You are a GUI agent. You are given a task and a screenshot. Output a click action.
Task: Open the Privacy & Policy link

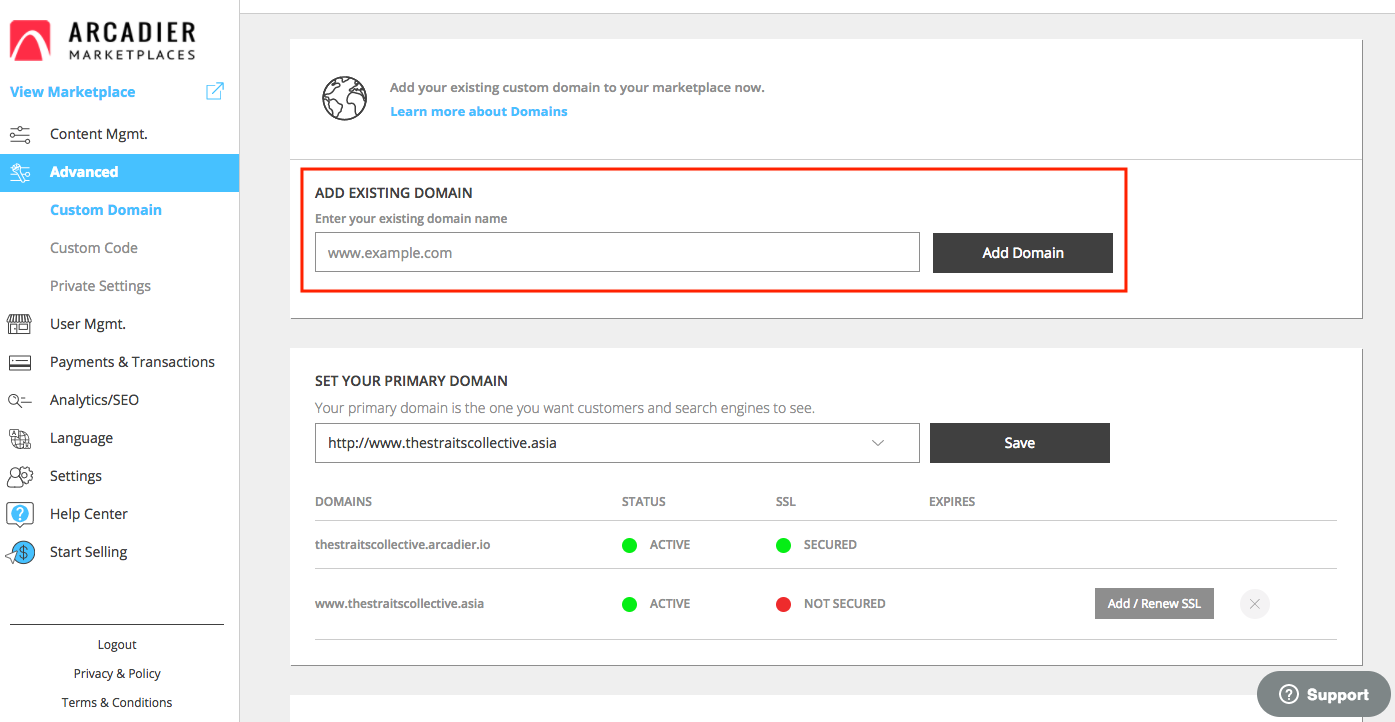point(117,674)
